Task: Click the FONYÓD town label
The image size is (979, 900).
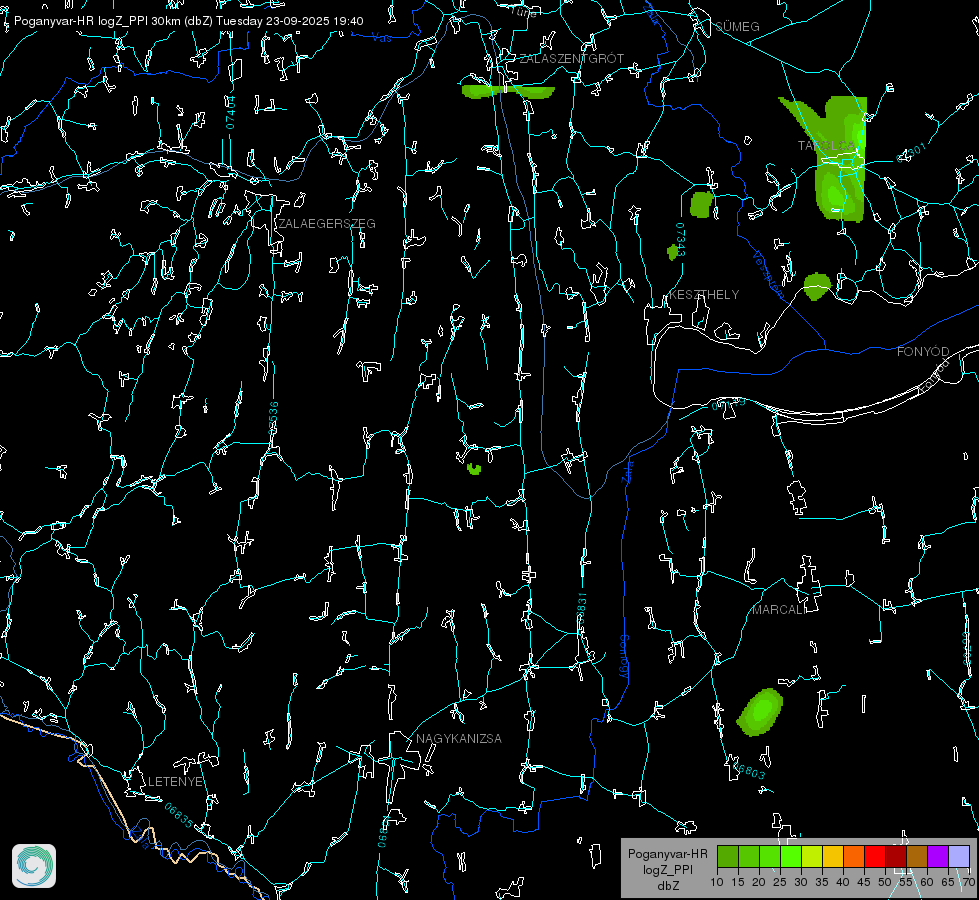Action: [922, 352]
